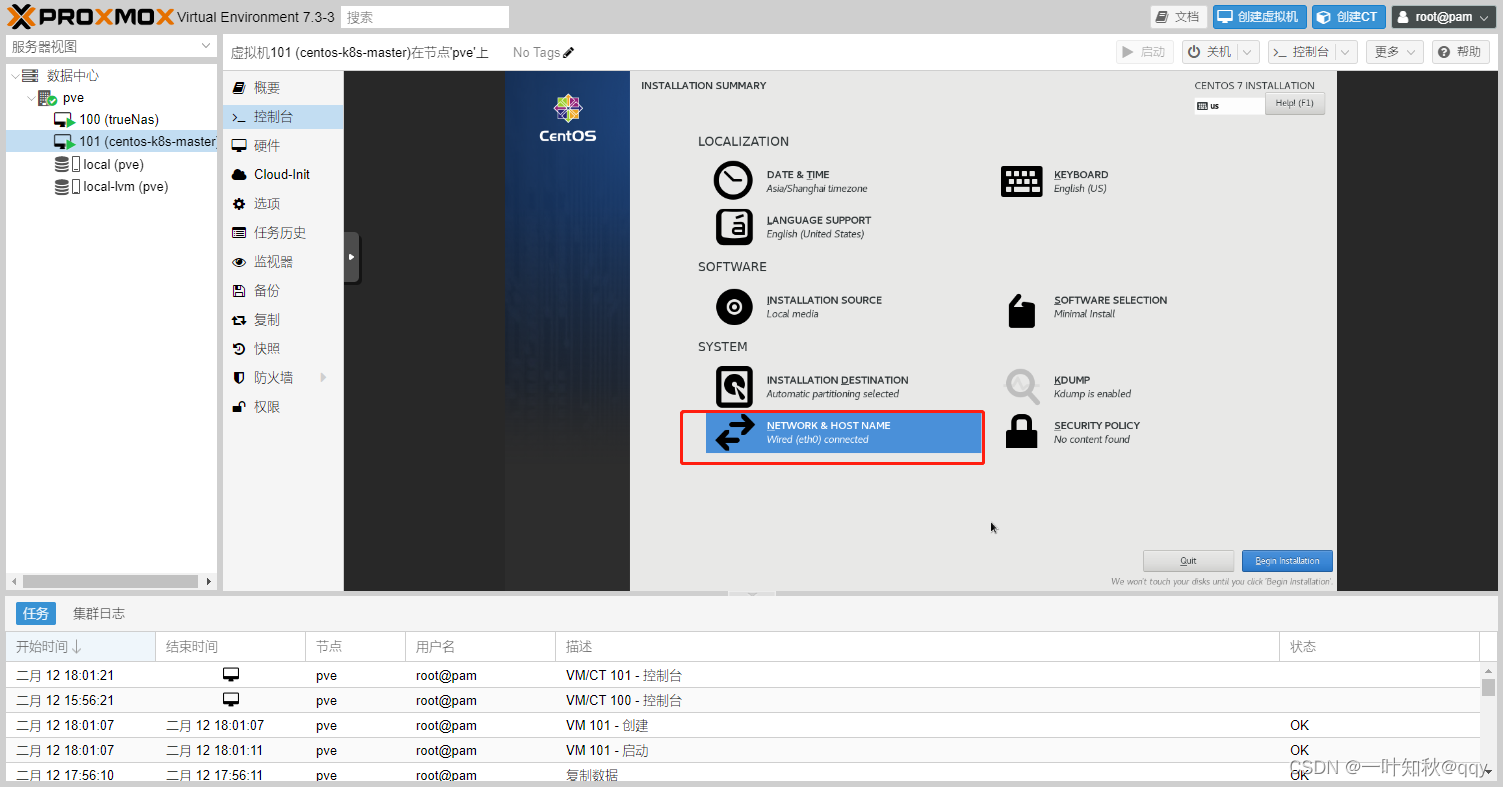This screenshot has height=787, width=1503.
Task: Click the us keyboard layout indicator
Action: tap(1229, 105)
